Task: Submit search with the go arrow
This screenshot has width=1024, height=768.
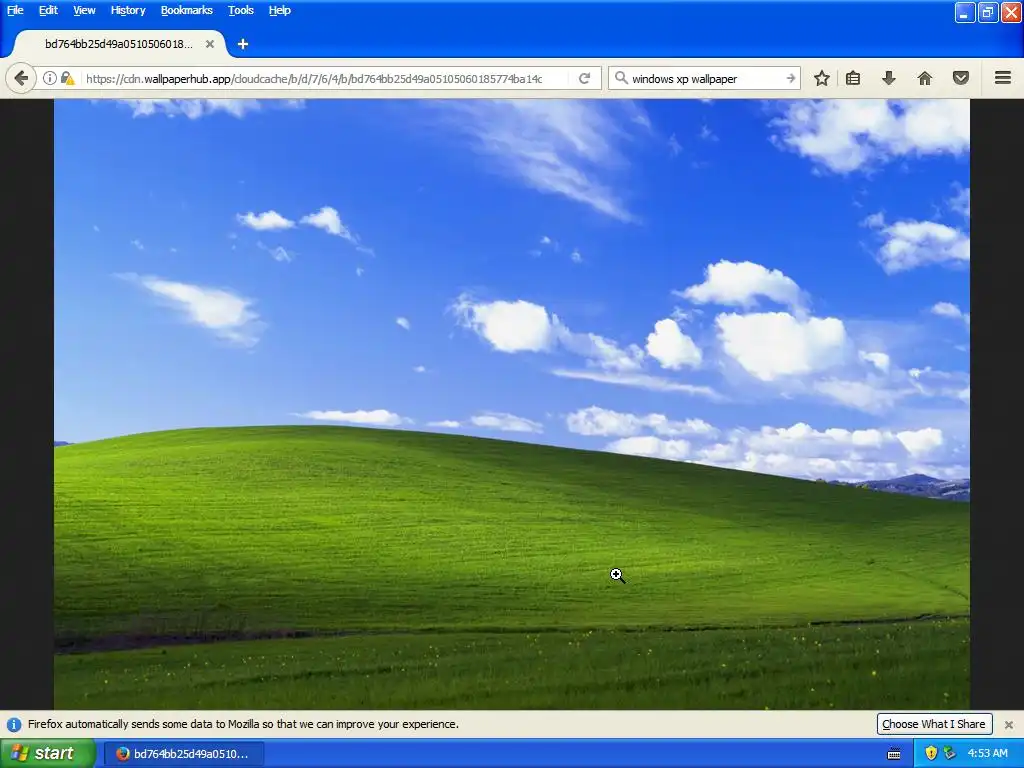Action: pyautogui.click(x=790, y=78)
